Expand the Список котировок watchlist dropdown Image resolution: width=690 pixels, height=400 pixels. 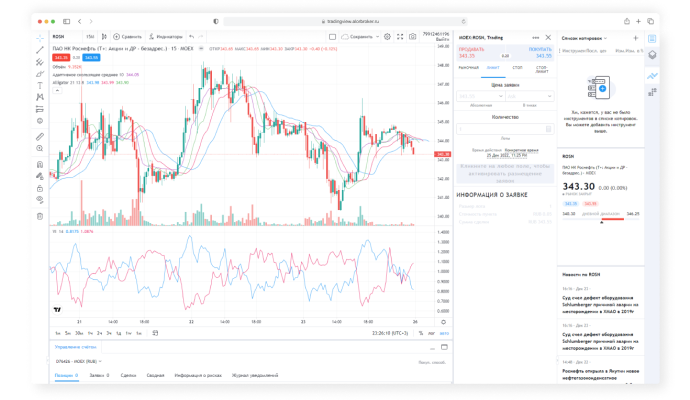[x=584, y=38]
